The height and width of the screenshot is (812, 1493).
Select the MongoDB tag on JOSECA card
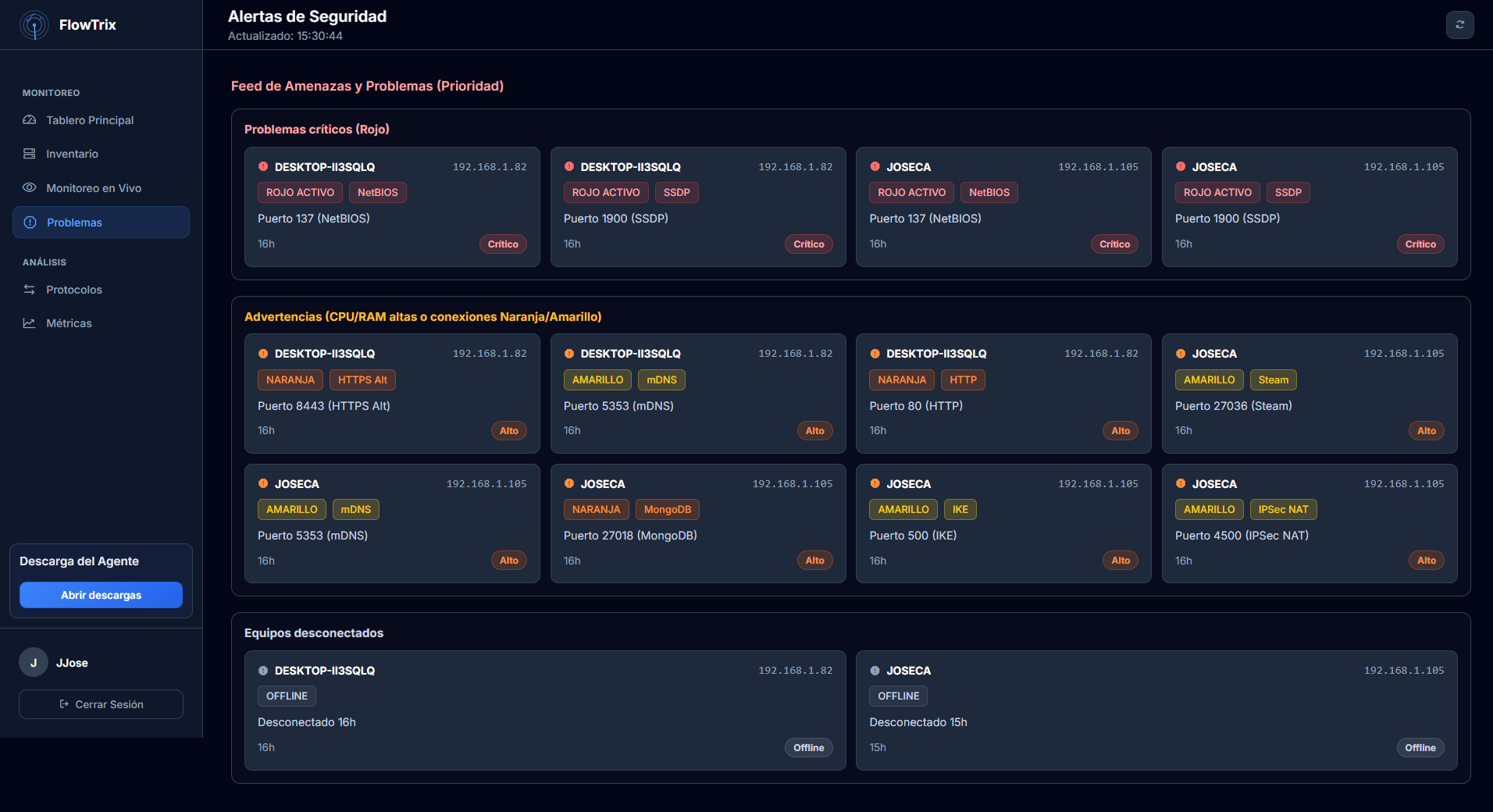(x=667, y=510)
